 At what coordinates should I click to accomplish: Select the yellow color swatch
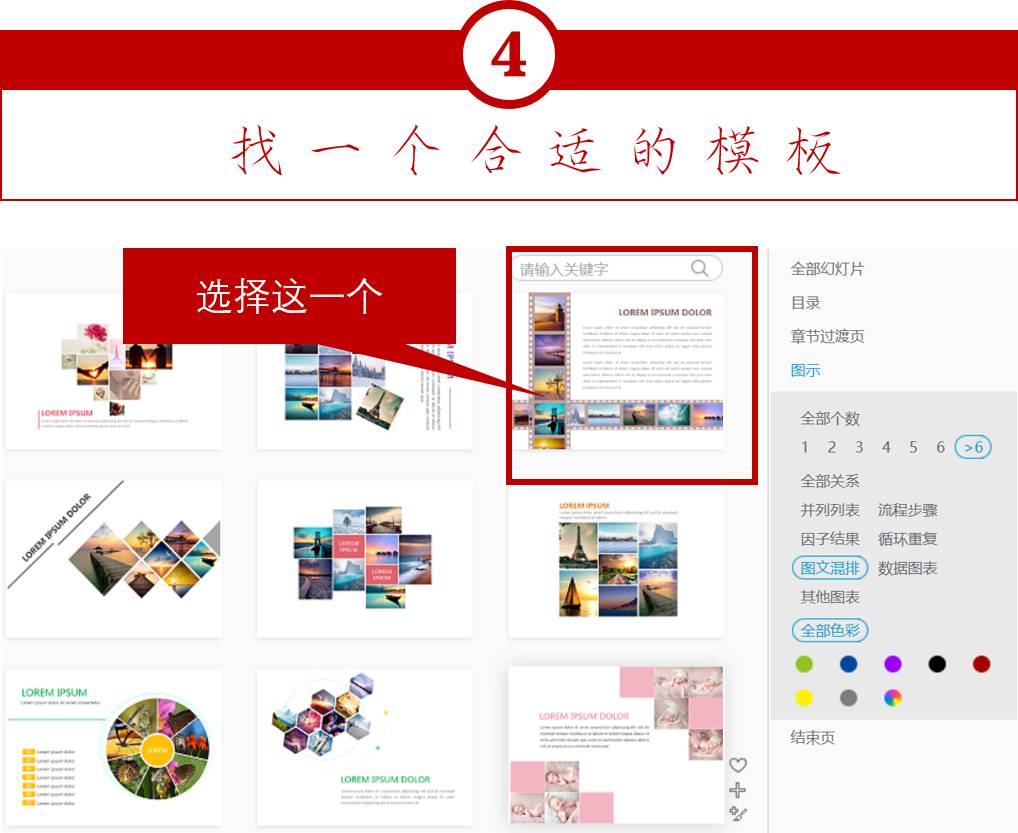pyautogui.click(x=802, y=697)
